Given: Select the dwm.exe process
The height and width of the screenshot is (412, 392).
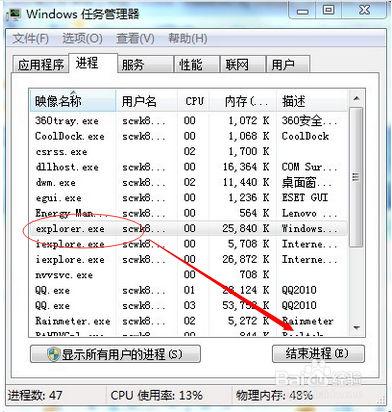Looking at the screenshot, I should click(x=189, y=182).
